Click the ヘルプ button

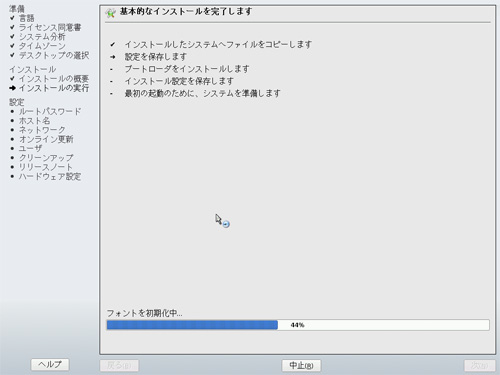(x=50, y=364)
